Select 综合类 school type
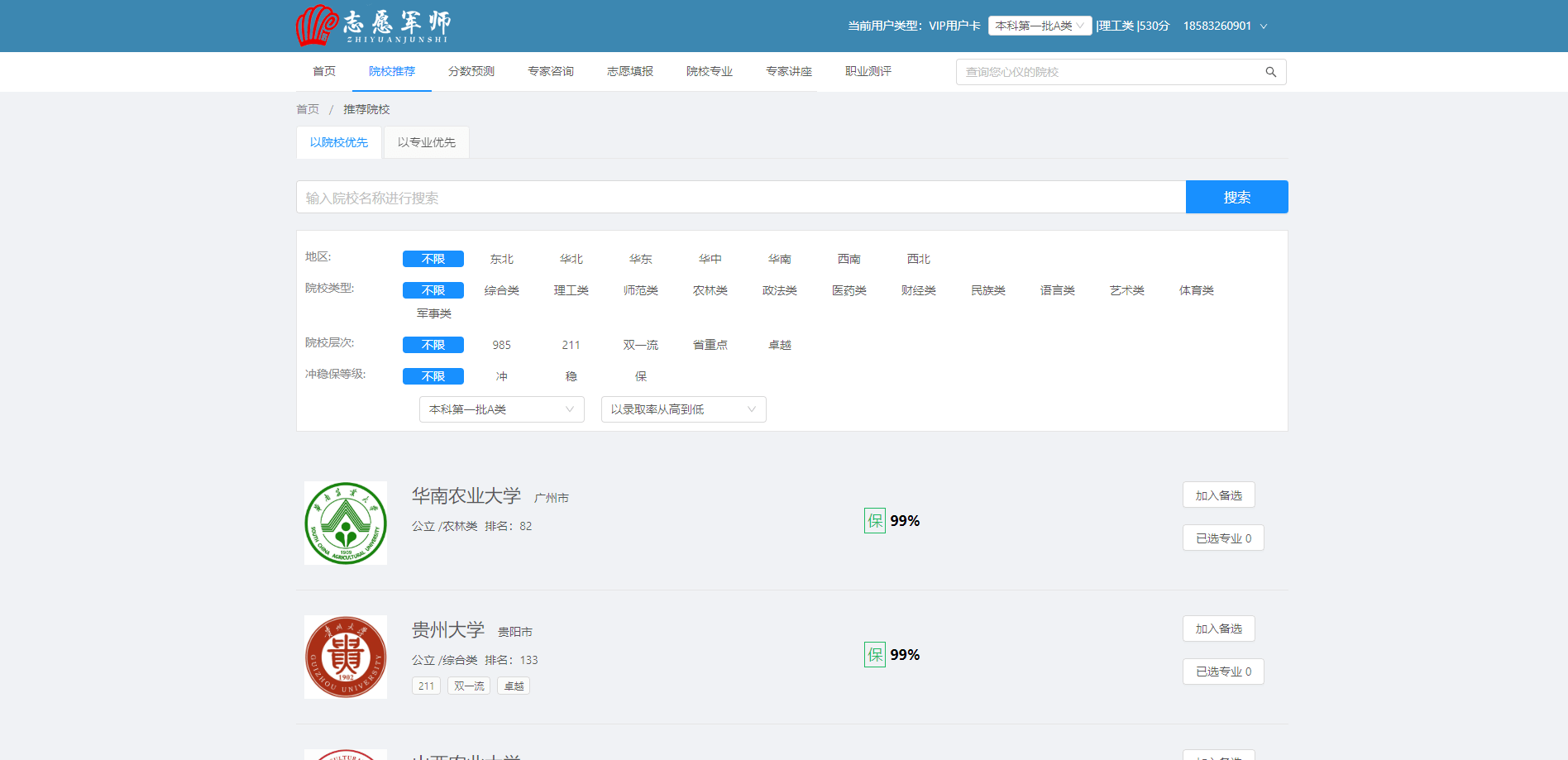1568x760 pixels. [502, 290]
